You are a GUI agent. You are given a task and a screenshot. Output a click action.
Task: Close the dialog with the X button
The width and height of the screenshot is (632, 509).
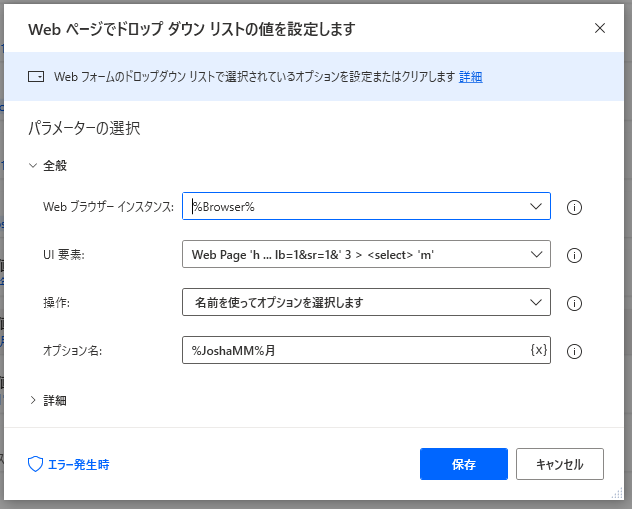pyautogui.click(x=600, y=28)
